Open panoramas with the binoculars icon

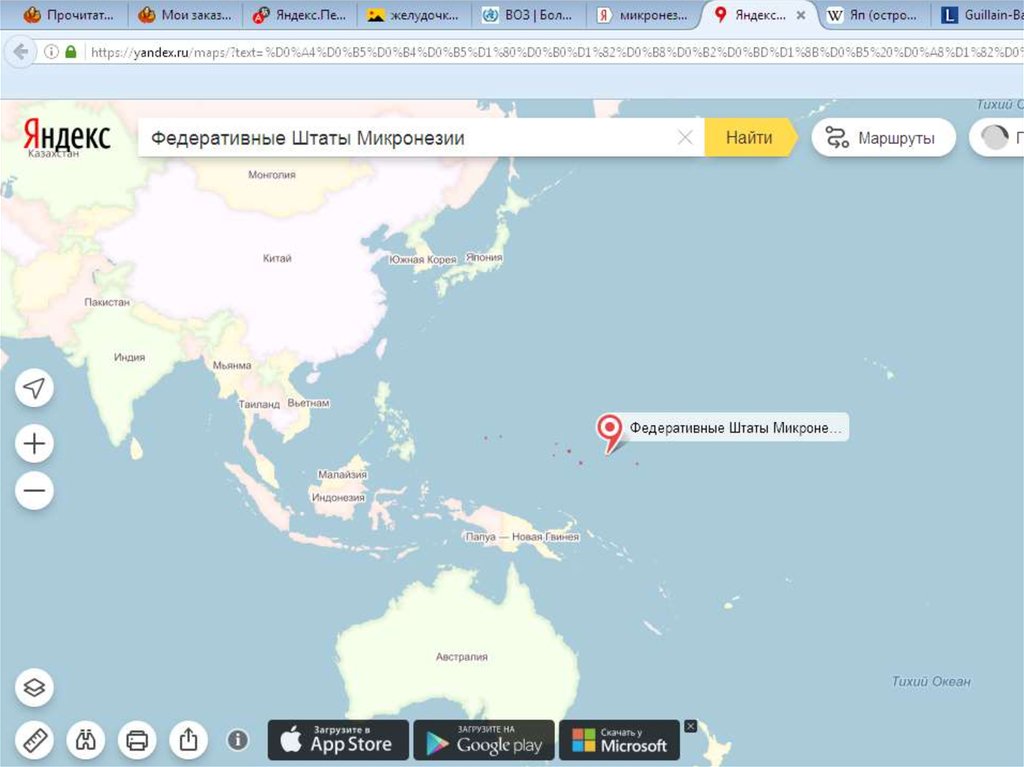[86, 740]
